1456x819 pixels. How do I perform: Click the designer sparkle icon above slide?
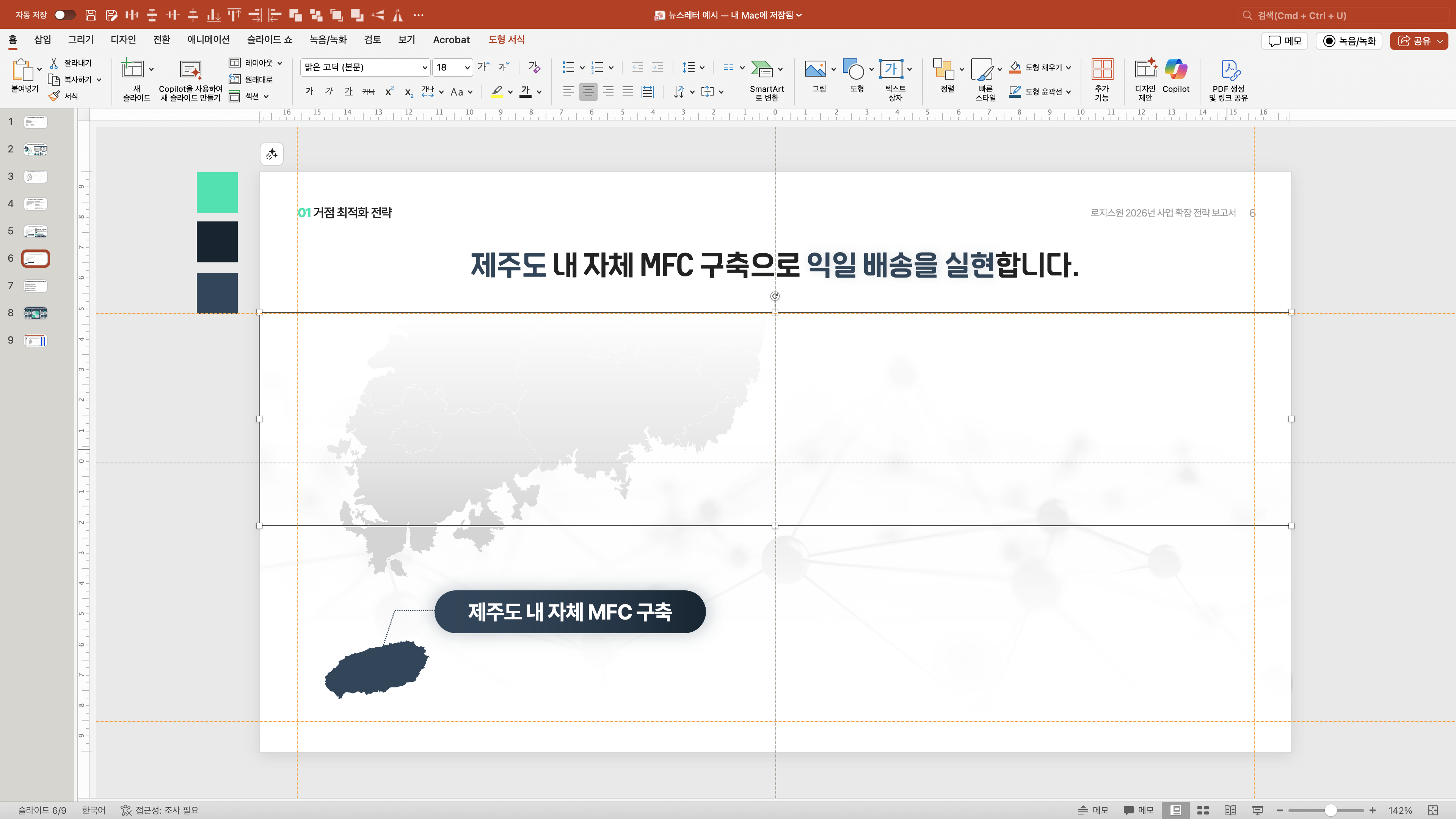(x=272, y=154)
